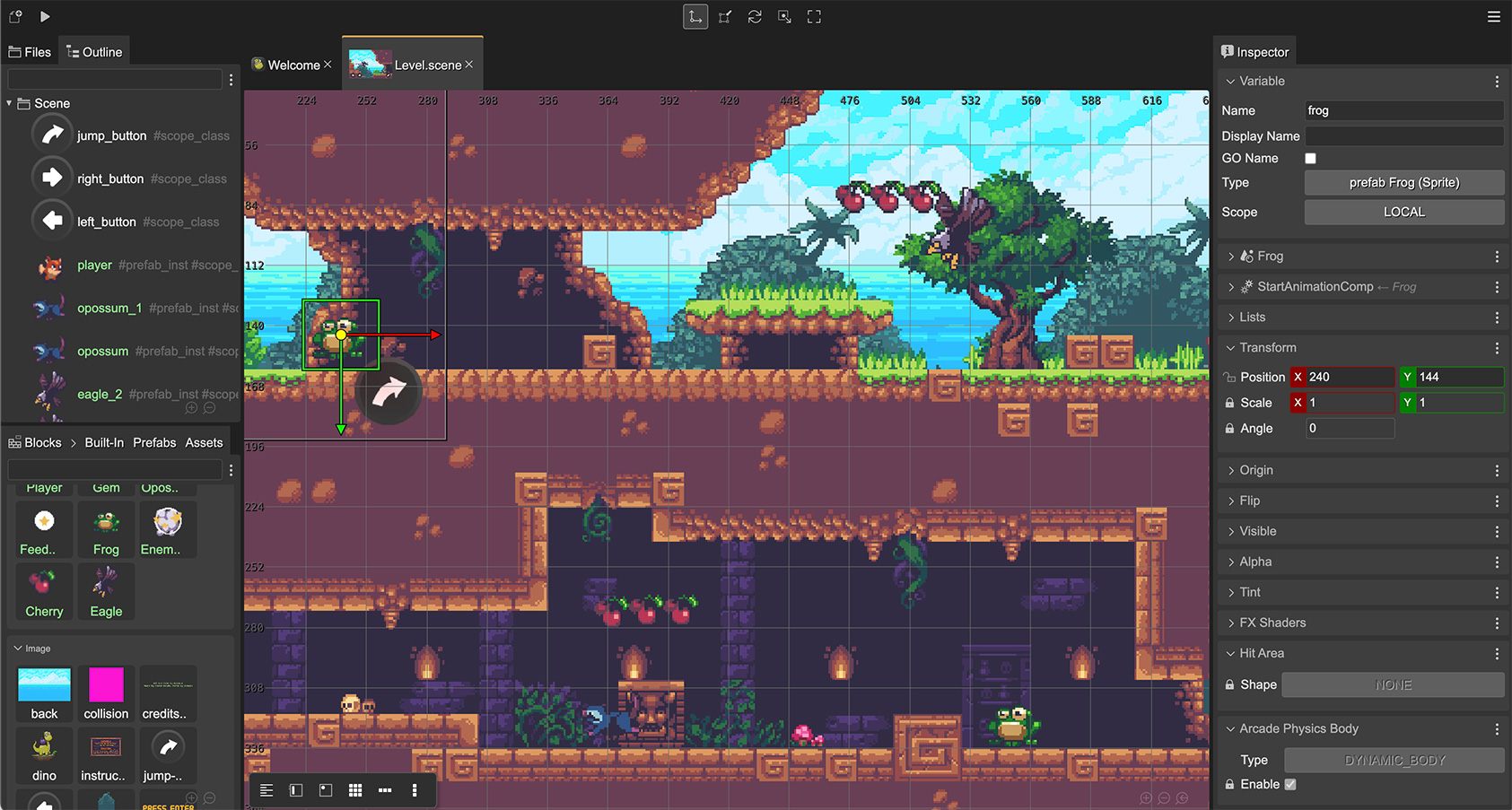Viewport: 1512px width, 810px height.
Task: Click the zoom-to-selection toolbar icon
Action: pyautogui.click(x=784, y=16)
